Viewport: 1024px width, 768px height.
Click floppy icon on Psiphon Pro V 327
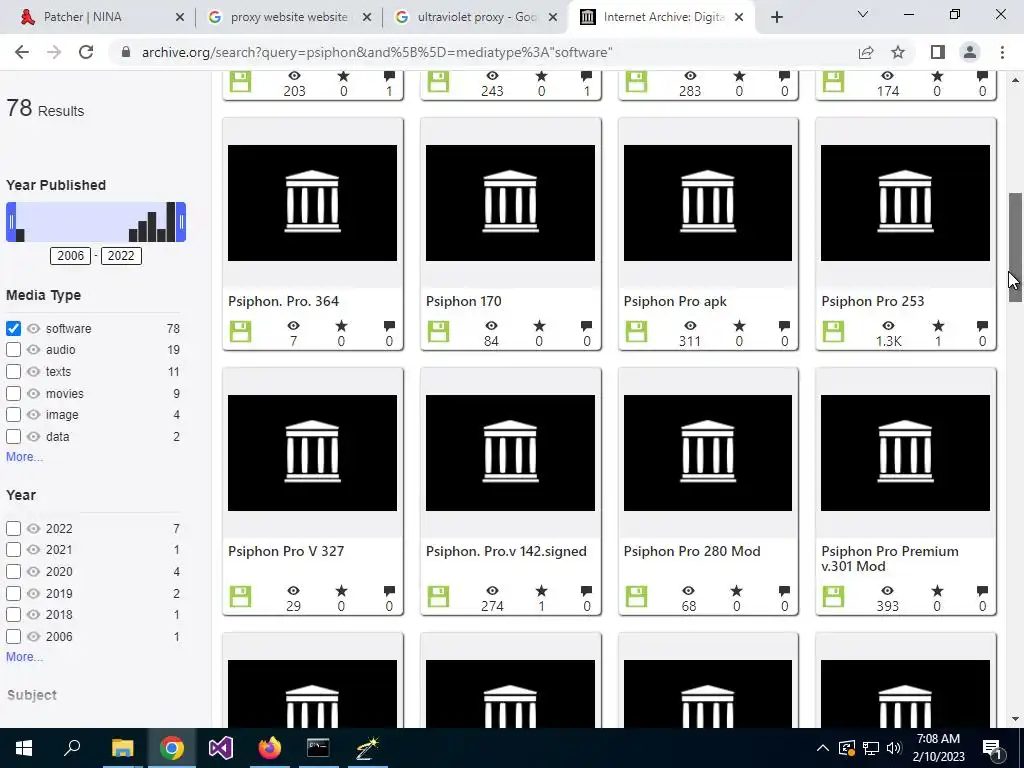pyautogui.click(x=240, y=596)
